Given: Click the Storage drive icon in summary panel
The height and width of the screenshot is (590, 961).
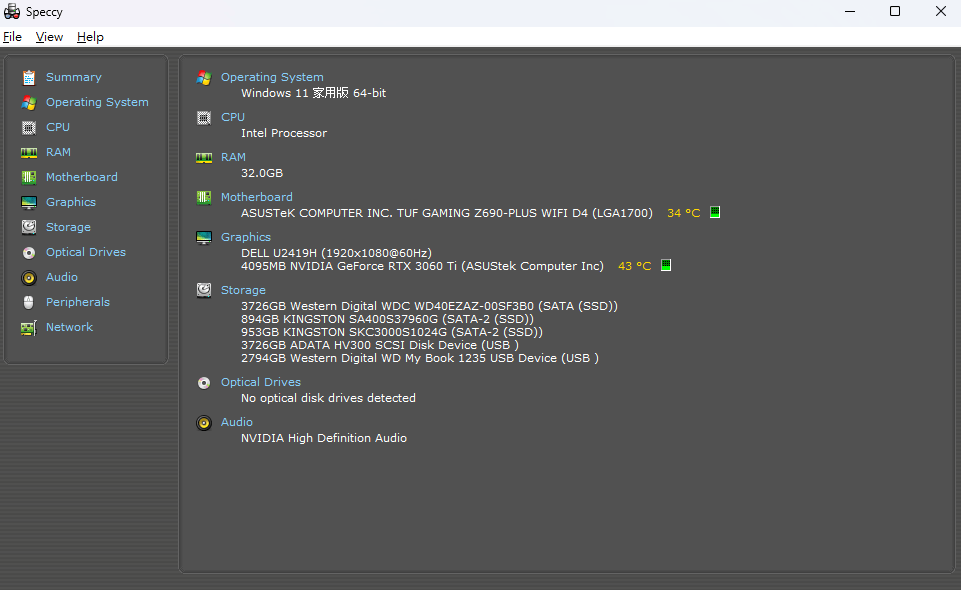Looking at the screenshot, I should [204, 290].
